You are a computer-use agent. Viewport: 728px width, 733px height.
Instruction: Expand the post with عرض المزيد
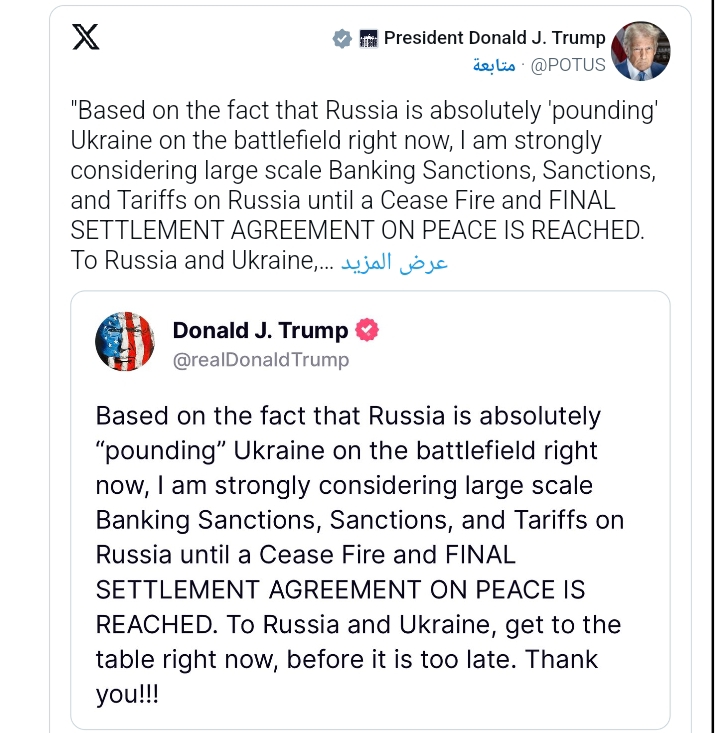coord(394,263)
